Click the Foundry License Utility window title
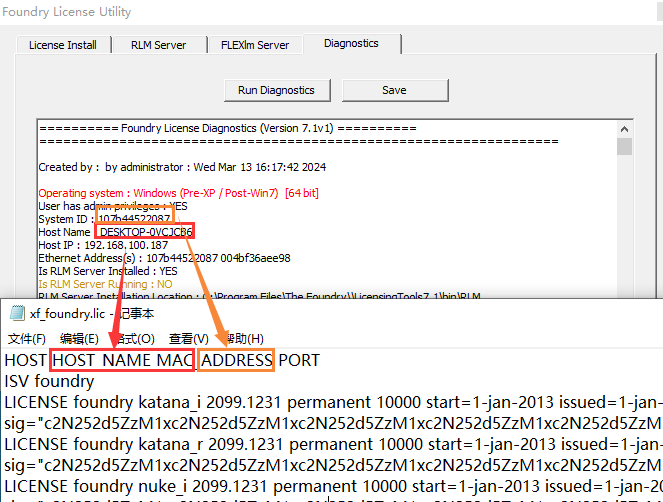The height and width of the screenshot is (502, 663). [67, 11]
